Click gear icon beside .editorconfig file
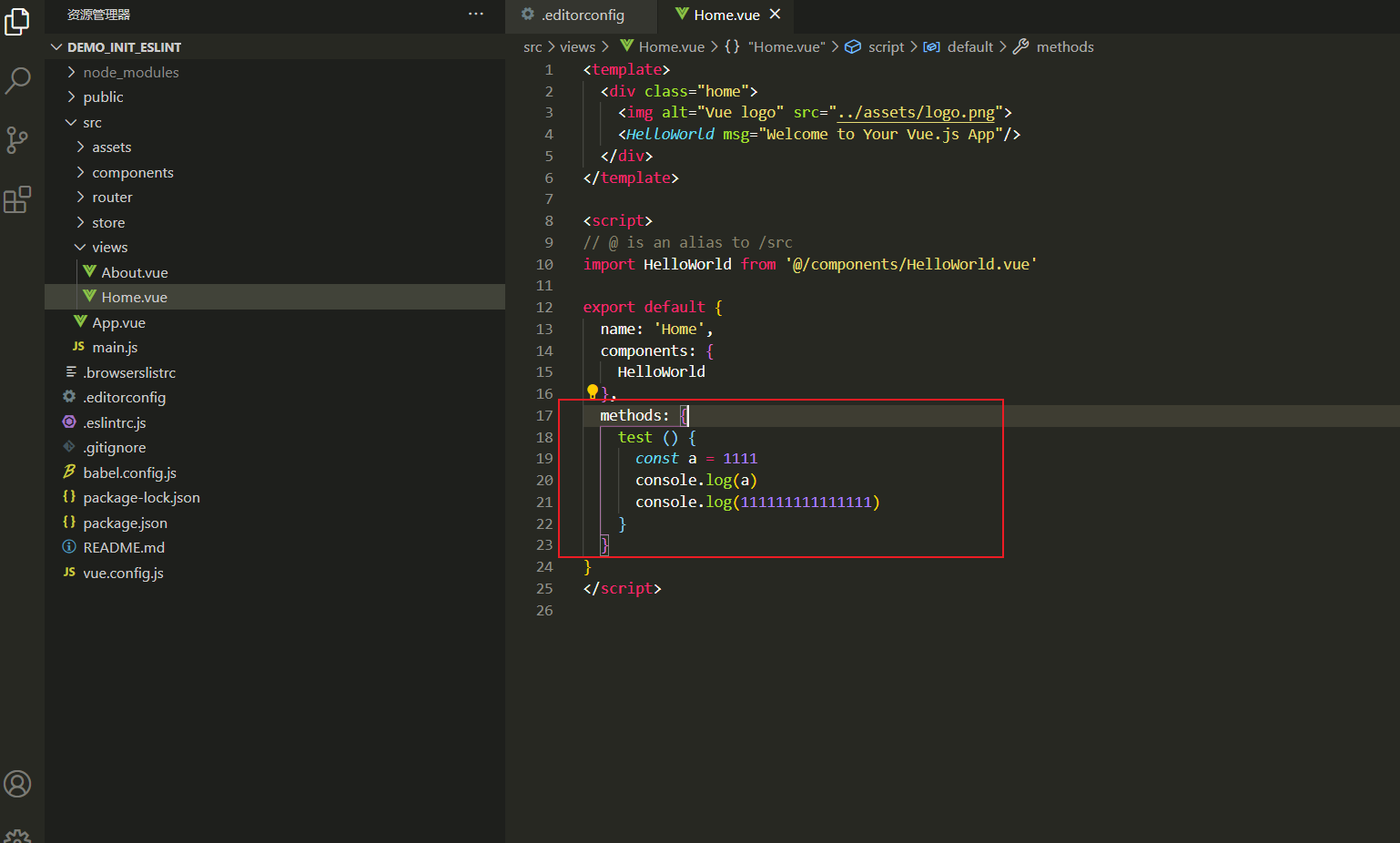The height and width of the screenshot is (843, 1400). coord(69,396)
